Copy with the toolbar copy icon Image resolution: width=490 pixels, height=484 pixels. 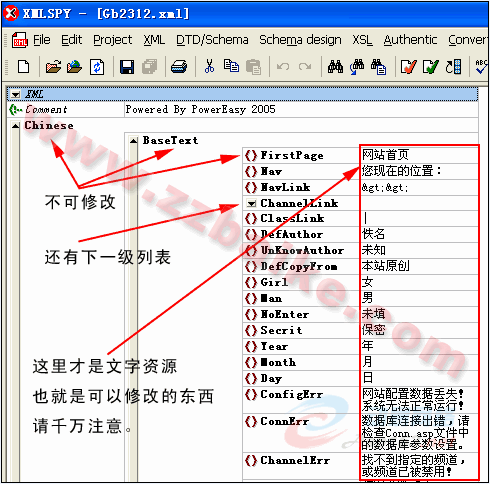click(x=231, y=66)
